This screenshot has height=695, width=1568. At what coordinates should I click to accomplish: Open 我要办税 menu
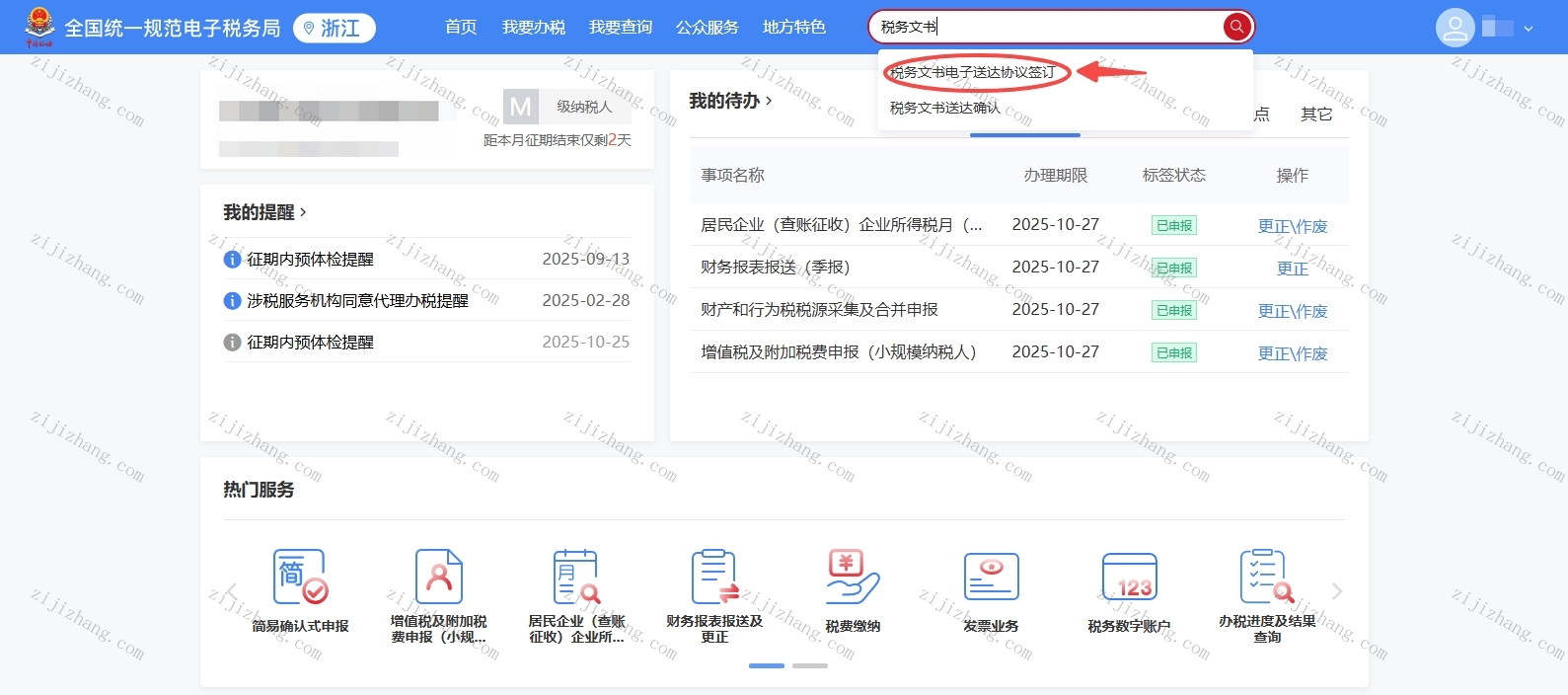coord(533,28)
